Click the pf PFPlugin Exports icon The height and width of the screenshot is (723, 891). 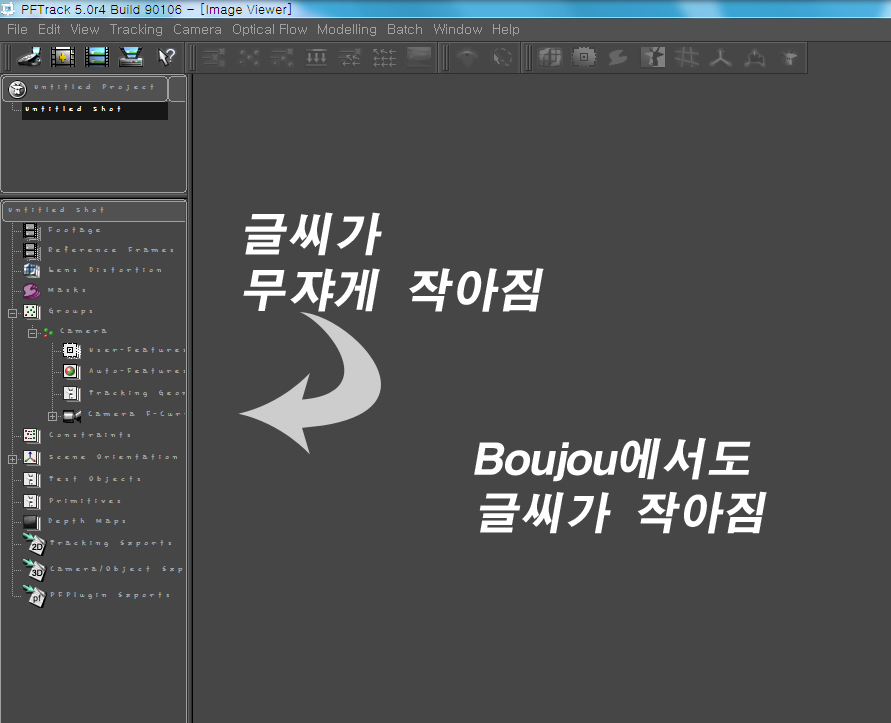pos(34,596)
